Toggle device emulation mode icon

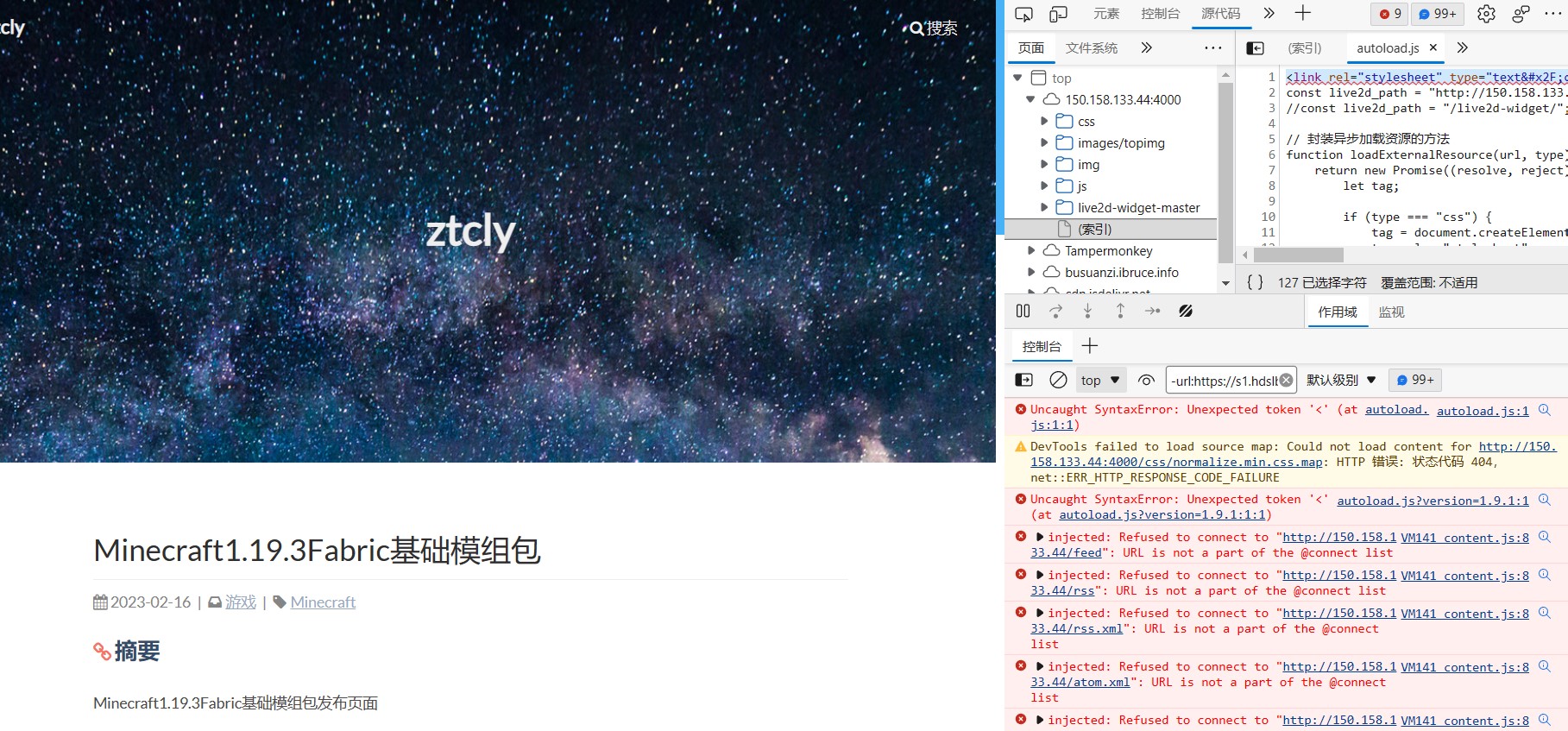tap(1058, 14)
